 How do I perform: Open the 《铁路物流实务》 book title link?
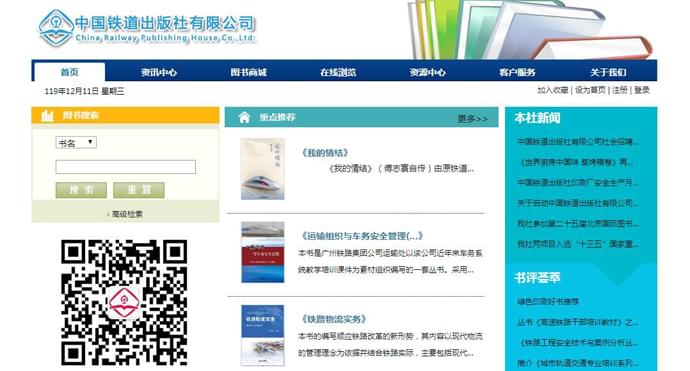(334, 319)
